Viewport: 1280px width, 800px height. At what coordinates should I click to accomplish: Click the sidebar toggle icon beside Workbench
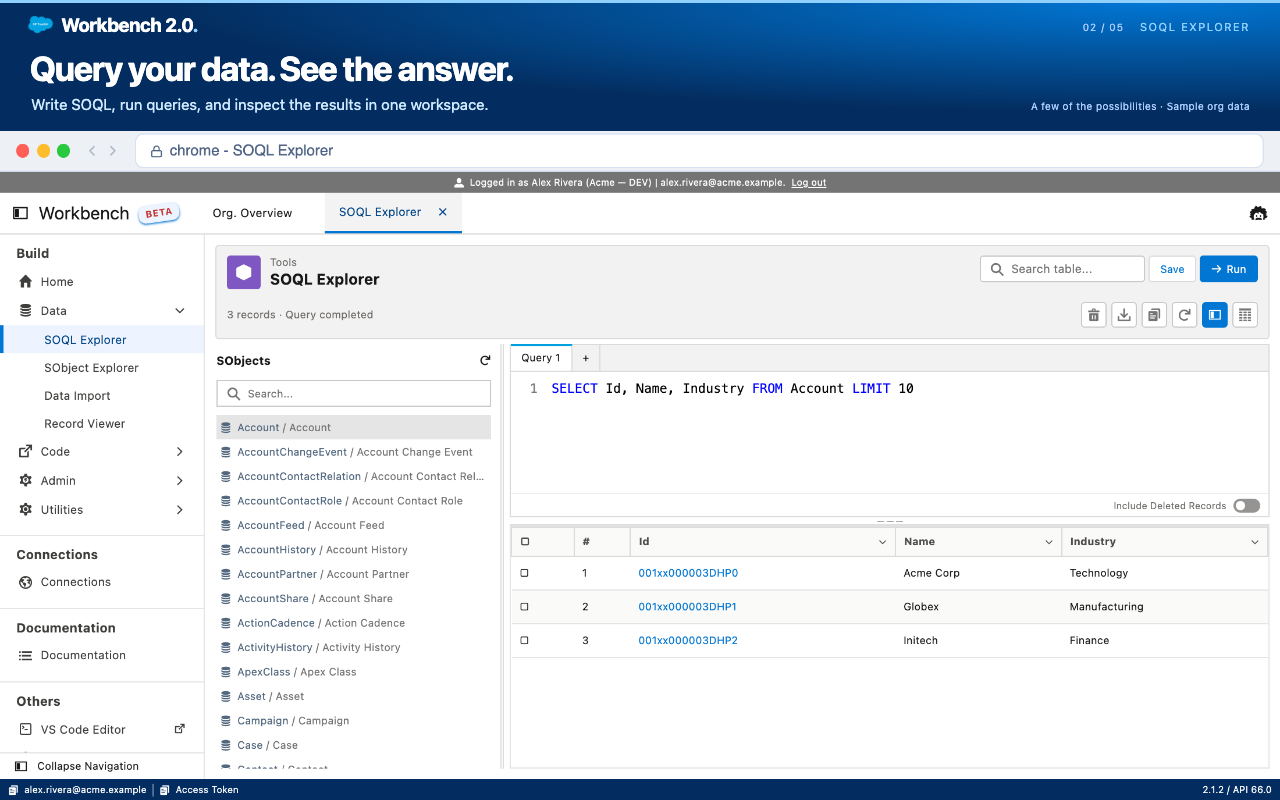tap(20, 213)
